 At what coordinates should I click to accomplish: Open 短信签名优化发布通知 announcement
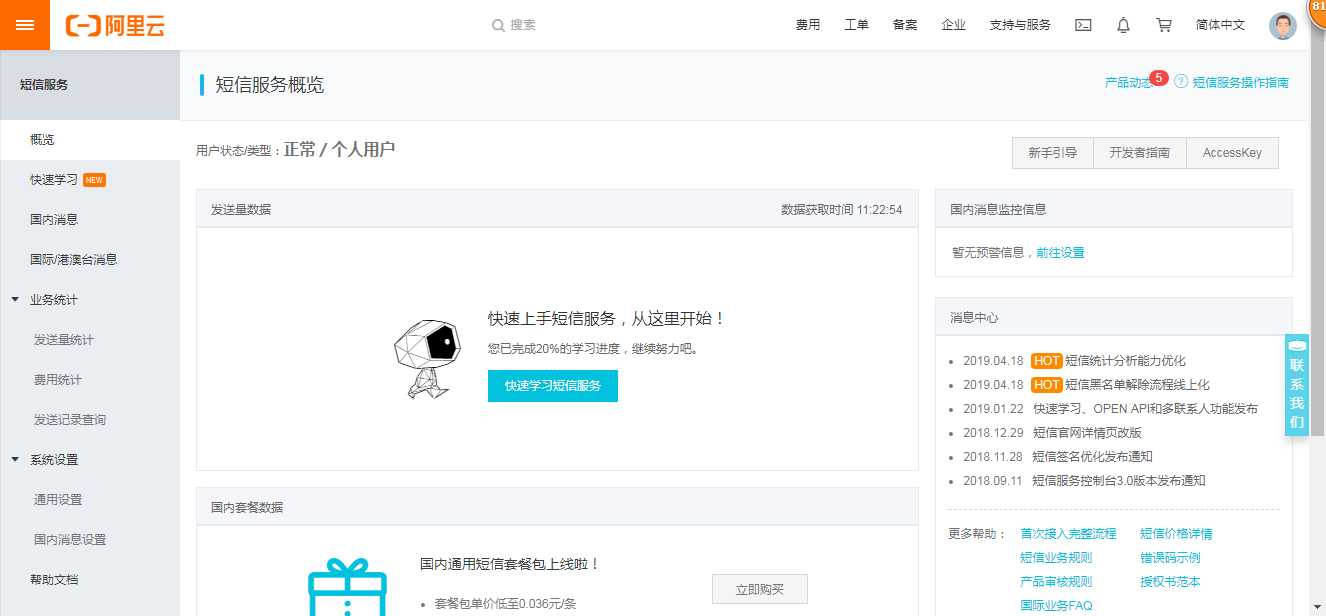point(1093,457)
